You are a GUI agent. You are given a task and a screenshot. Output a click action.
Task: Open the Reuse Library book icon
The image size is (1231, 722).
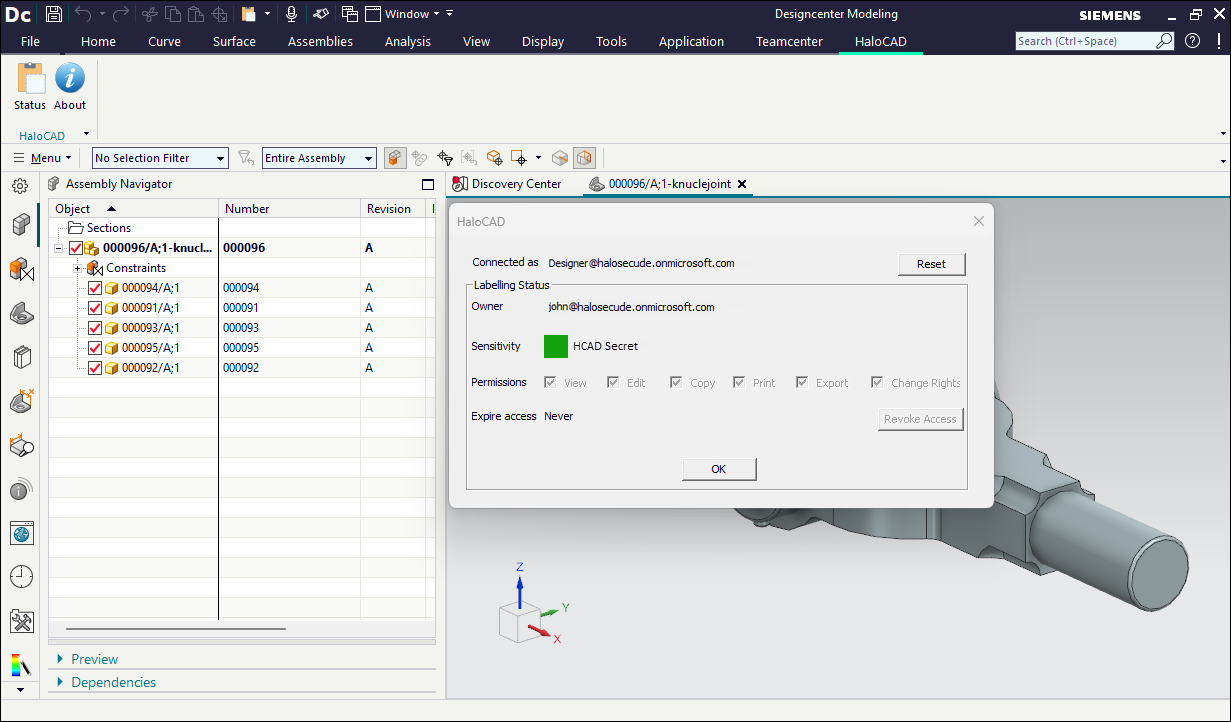pyautogui.click(x=21, y=358)
